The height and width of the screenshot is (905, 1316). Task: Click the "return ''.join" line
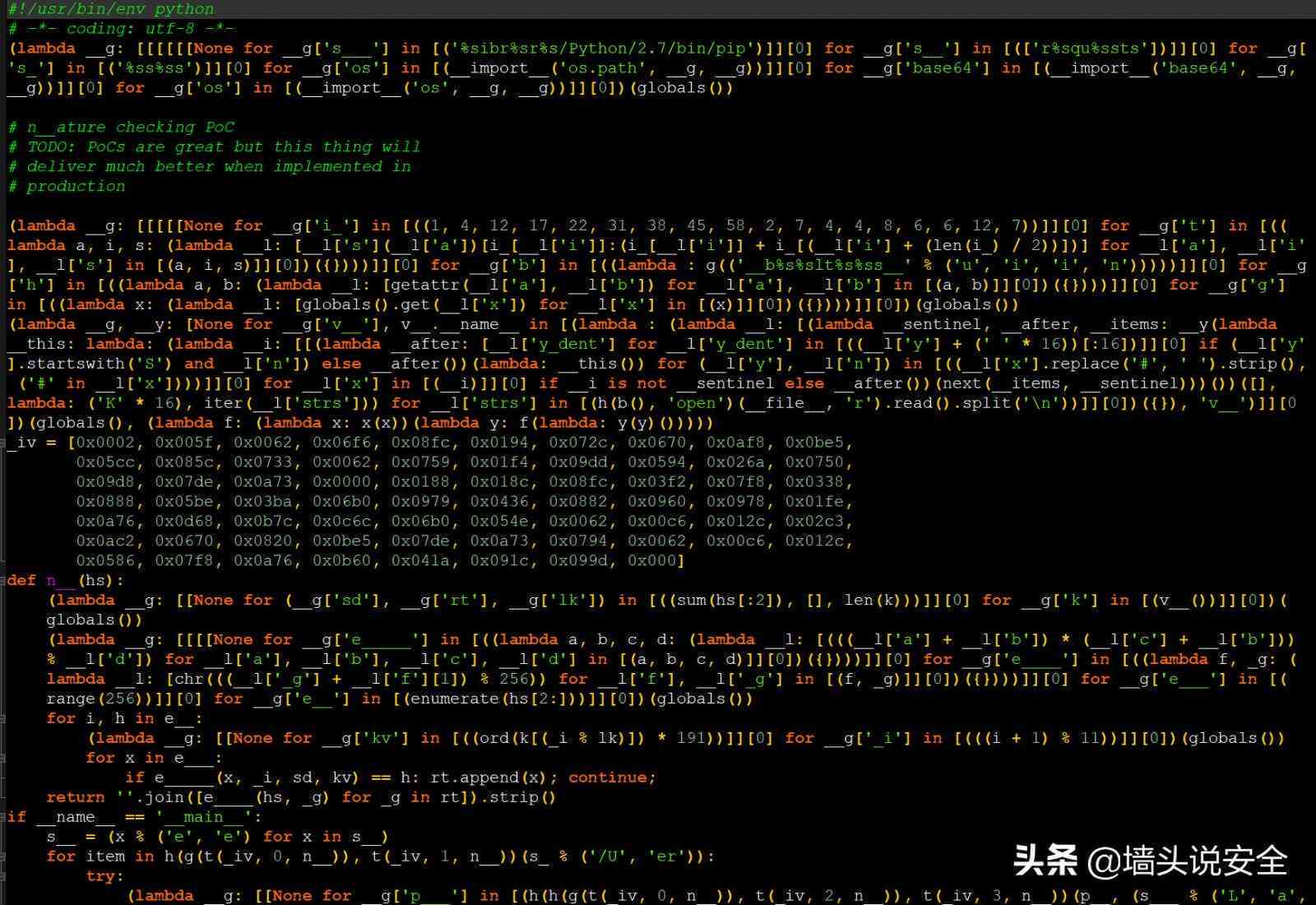[x=302, y=799]
